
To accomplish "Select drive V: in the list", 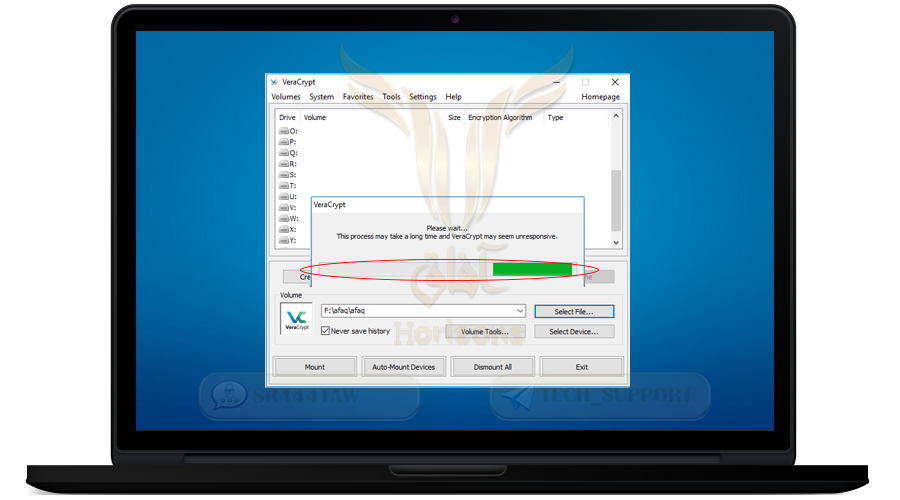I will click(x=288, y=207).
